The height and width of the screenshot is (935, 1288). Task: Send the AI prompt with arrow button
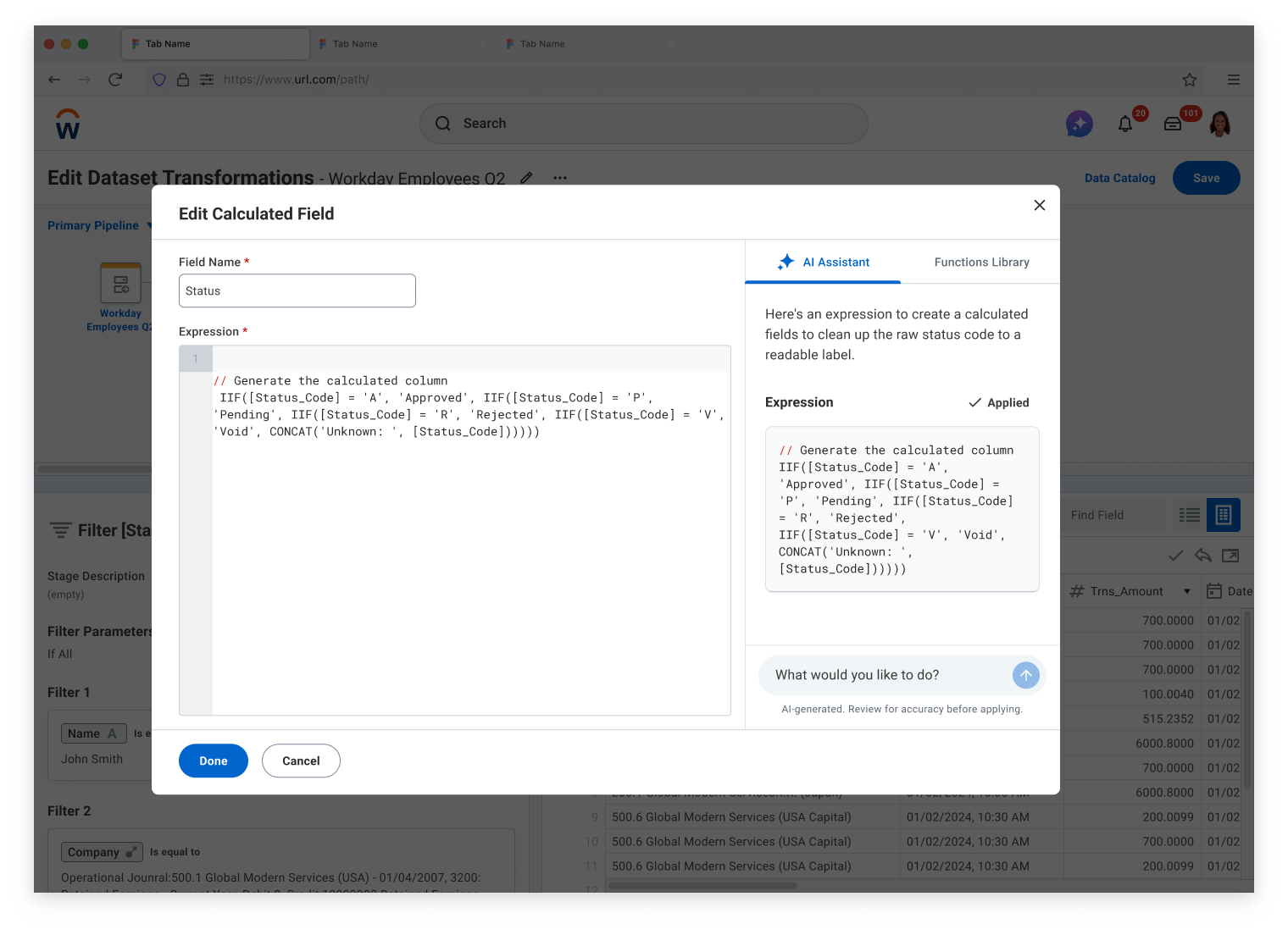click(1025, 675)
